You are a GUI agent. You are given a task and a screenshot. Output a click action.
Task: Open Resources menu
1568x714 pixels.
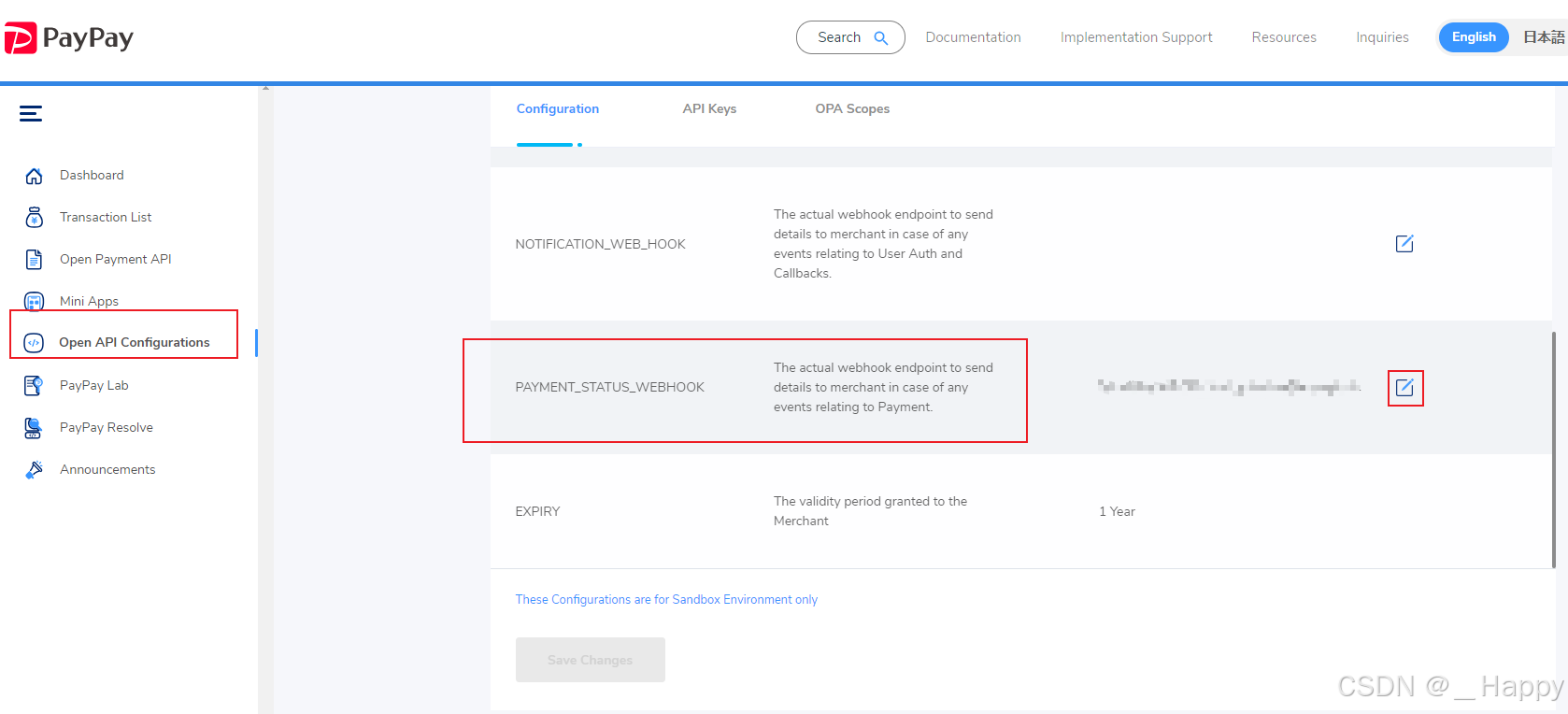point(1284,37)
